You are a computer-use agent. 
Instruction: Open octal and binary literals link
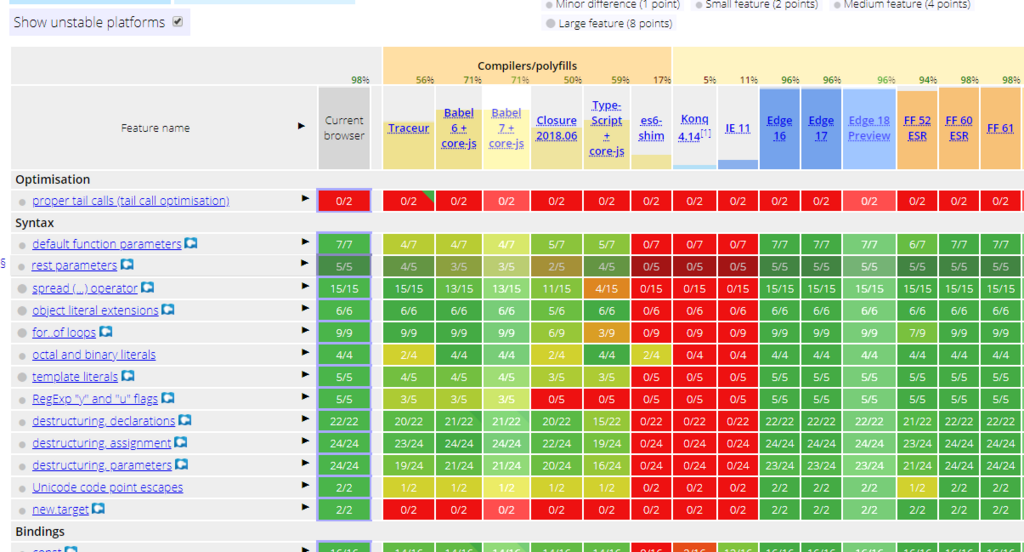pos(94,355)
